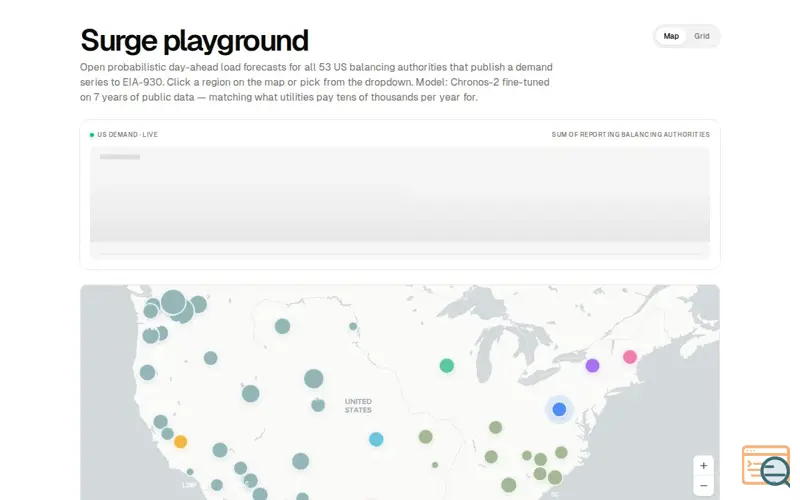Click the purple marker in New York
Screen dimensions: 800x500
(592, 365)
